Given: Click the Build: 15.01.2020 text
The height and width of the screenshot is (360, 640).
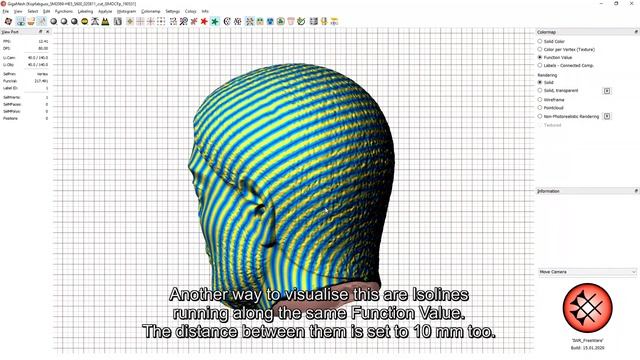Looking at the screenshot, I should [x=587, y=348].
